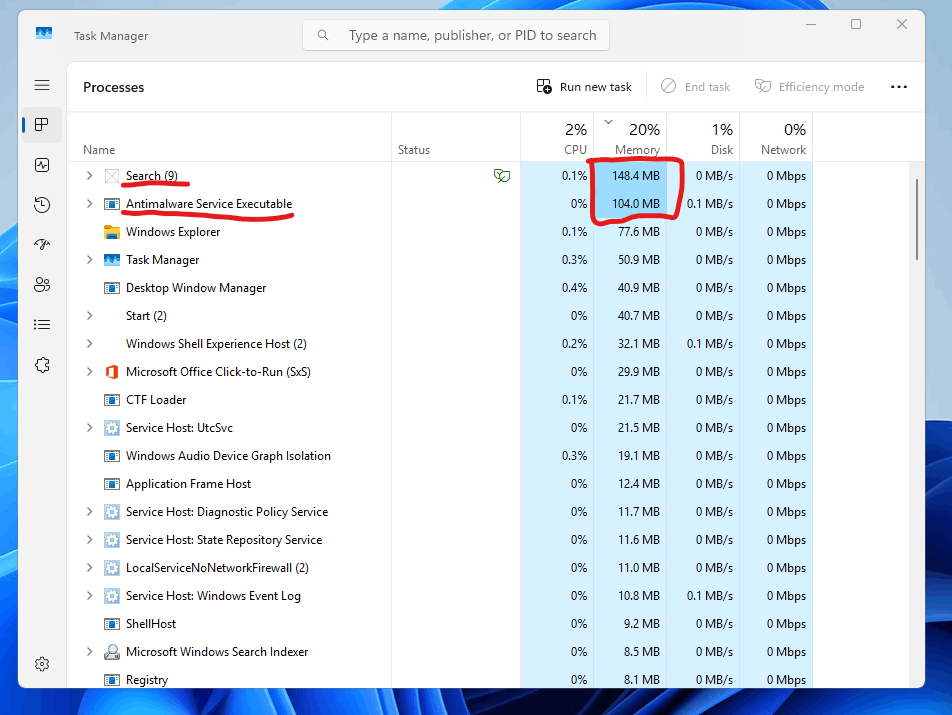Select the Processes tab icon in sidebar
The height and width of the screenshot is (715, 952).
(42, 125)
